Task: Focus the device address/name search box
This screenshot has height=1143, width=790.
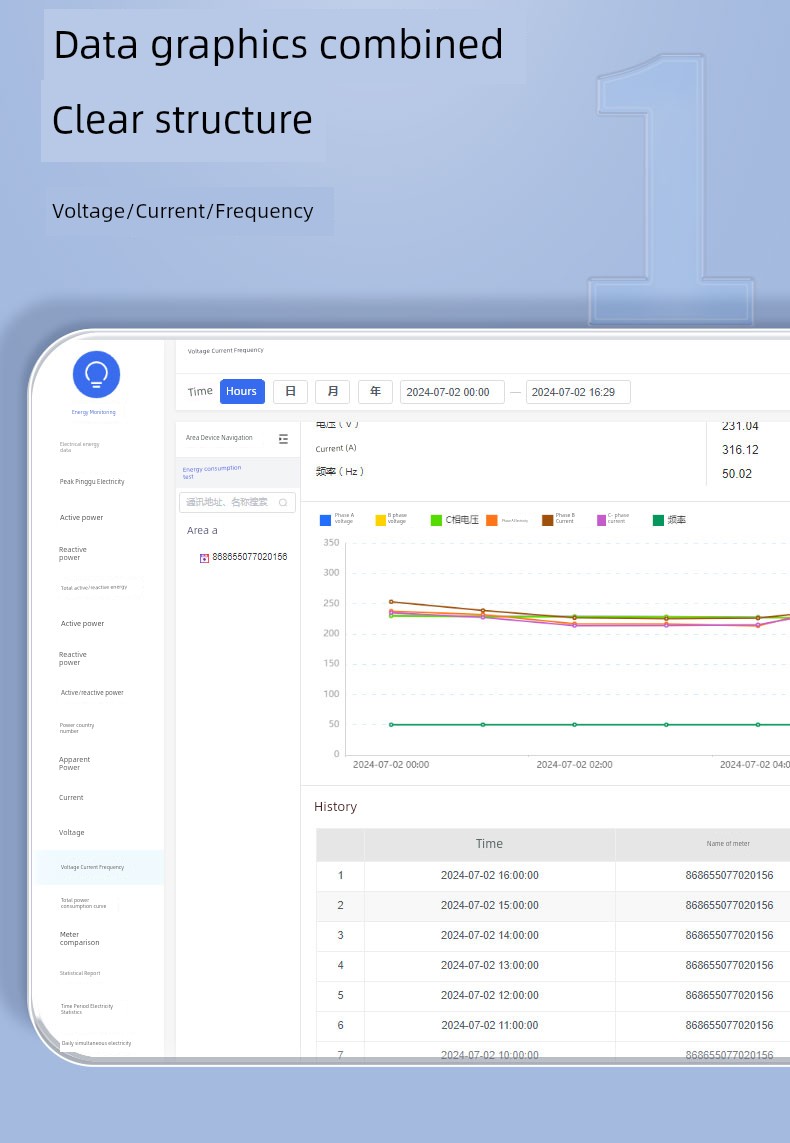Action: pyautogui.click(x=238, y=502)
